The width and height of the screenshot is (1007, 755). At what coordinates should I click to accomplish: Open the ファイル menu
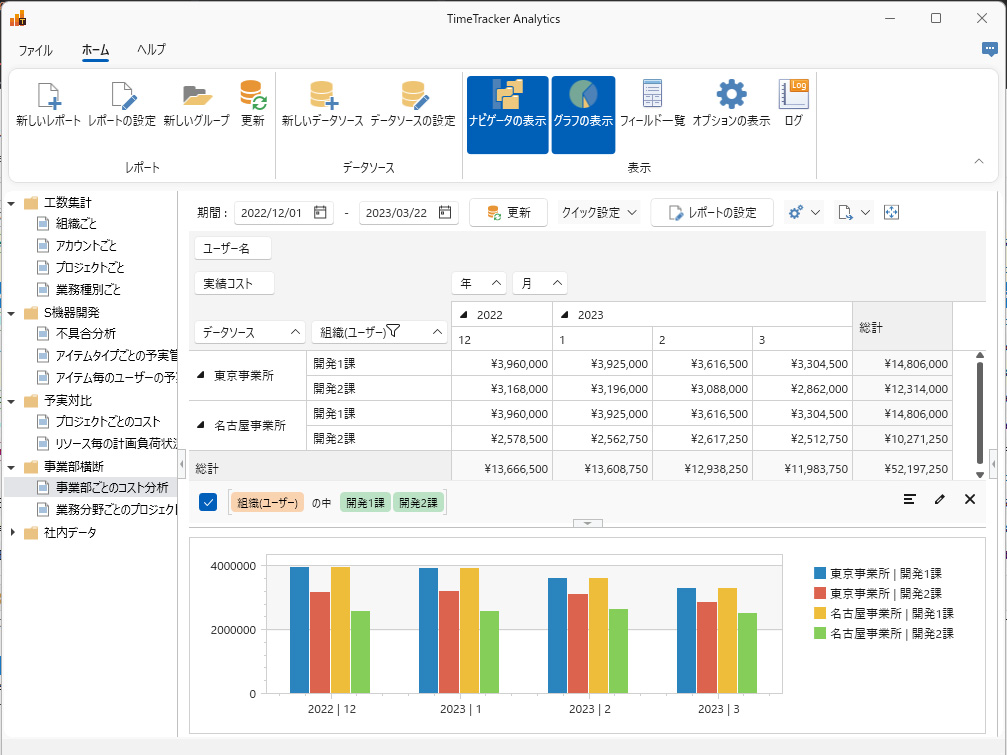point(36,50)
